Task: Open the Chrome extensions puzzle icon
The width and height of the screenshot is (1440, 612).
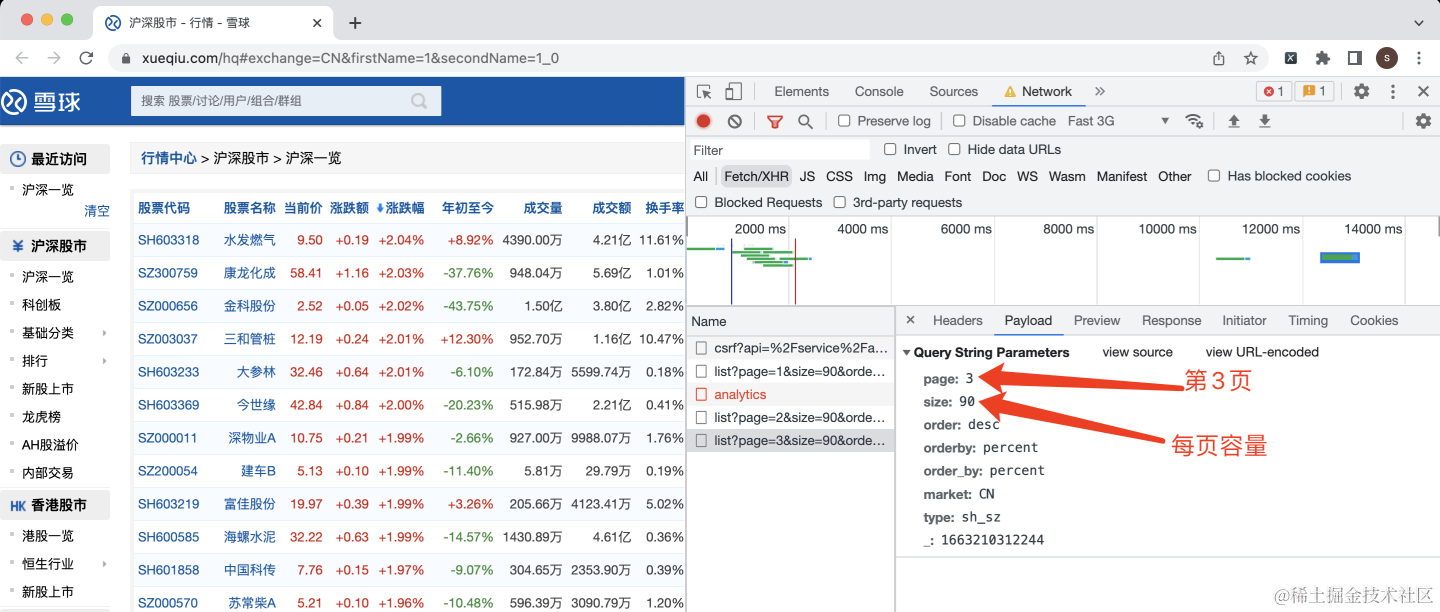Action: (x=1323, y=58)
